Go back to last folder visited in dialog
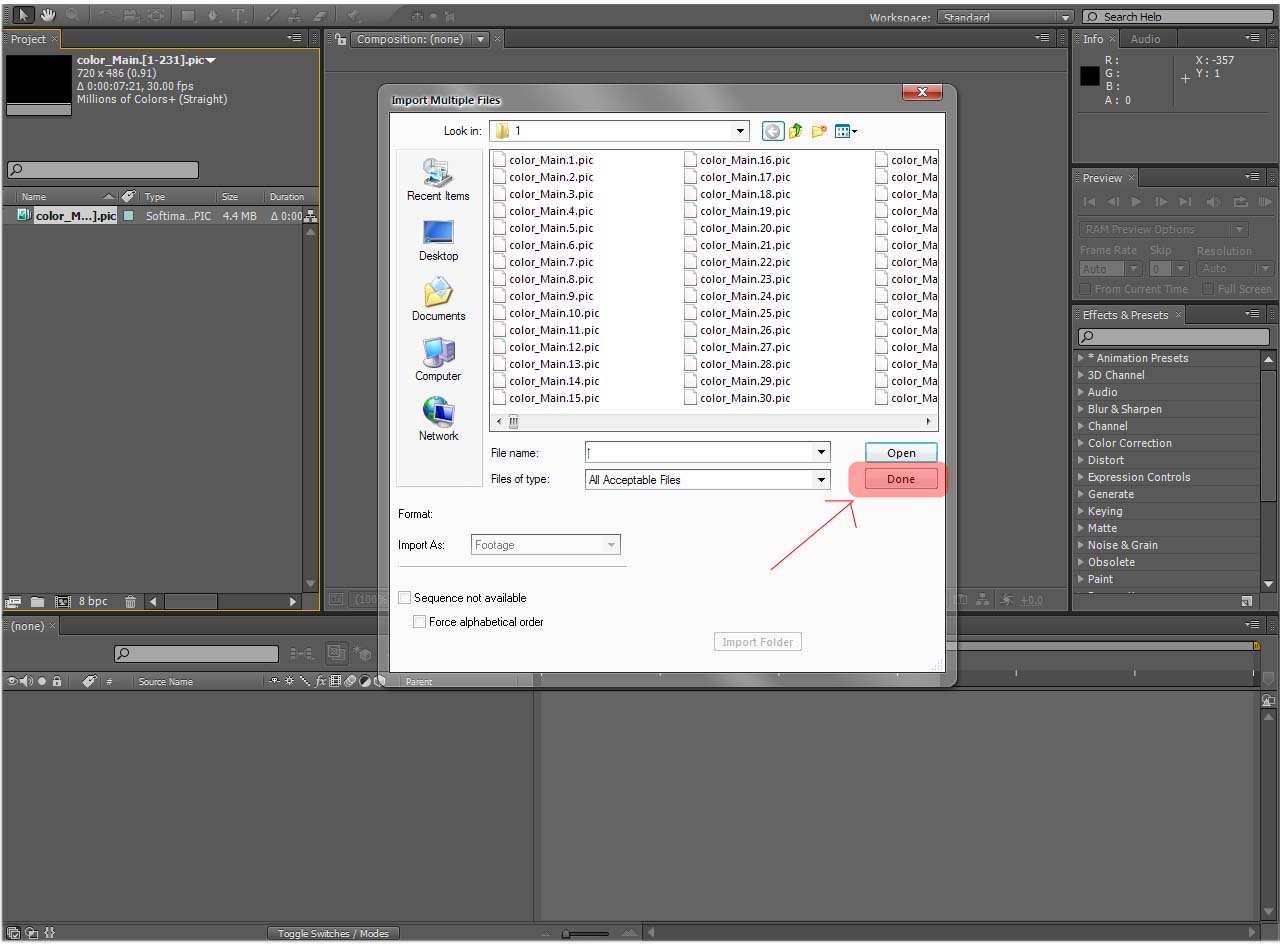 (x=772, y=131)
